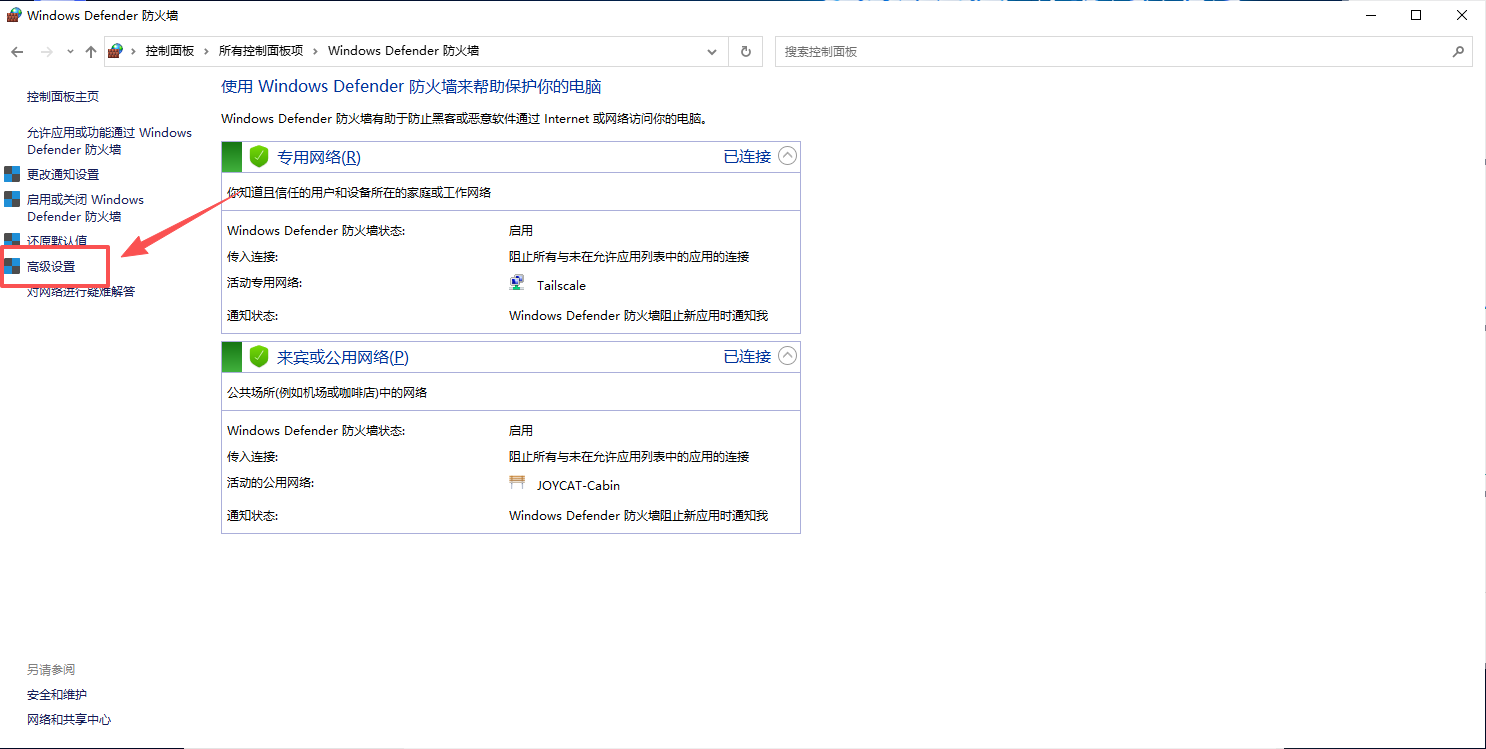The image size is (1486, 749).
Task: Click 你知道且信任的用户和设备所在的家庭或工作网络 description
Action: click(x=359, y=193)
